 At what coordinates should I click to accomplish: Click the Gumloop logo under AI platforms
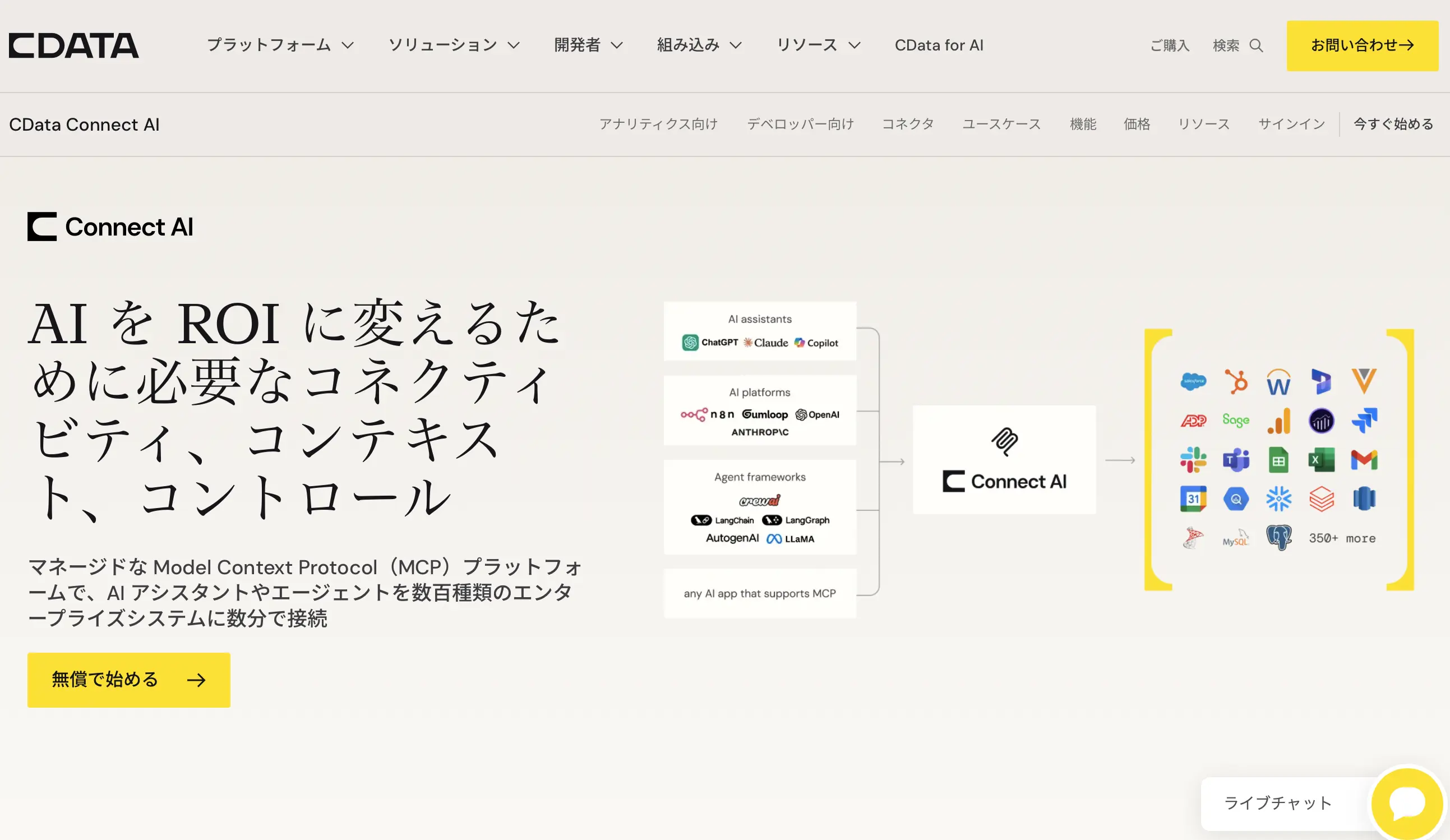[x=765, y=414]
